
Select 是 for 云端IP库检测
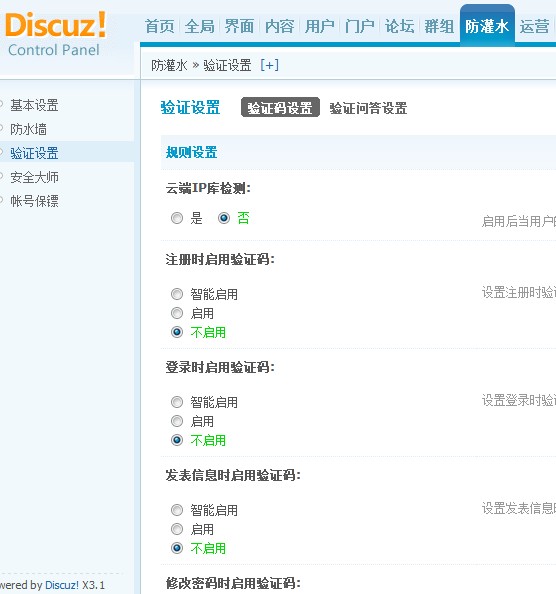[x=177, y=218]
